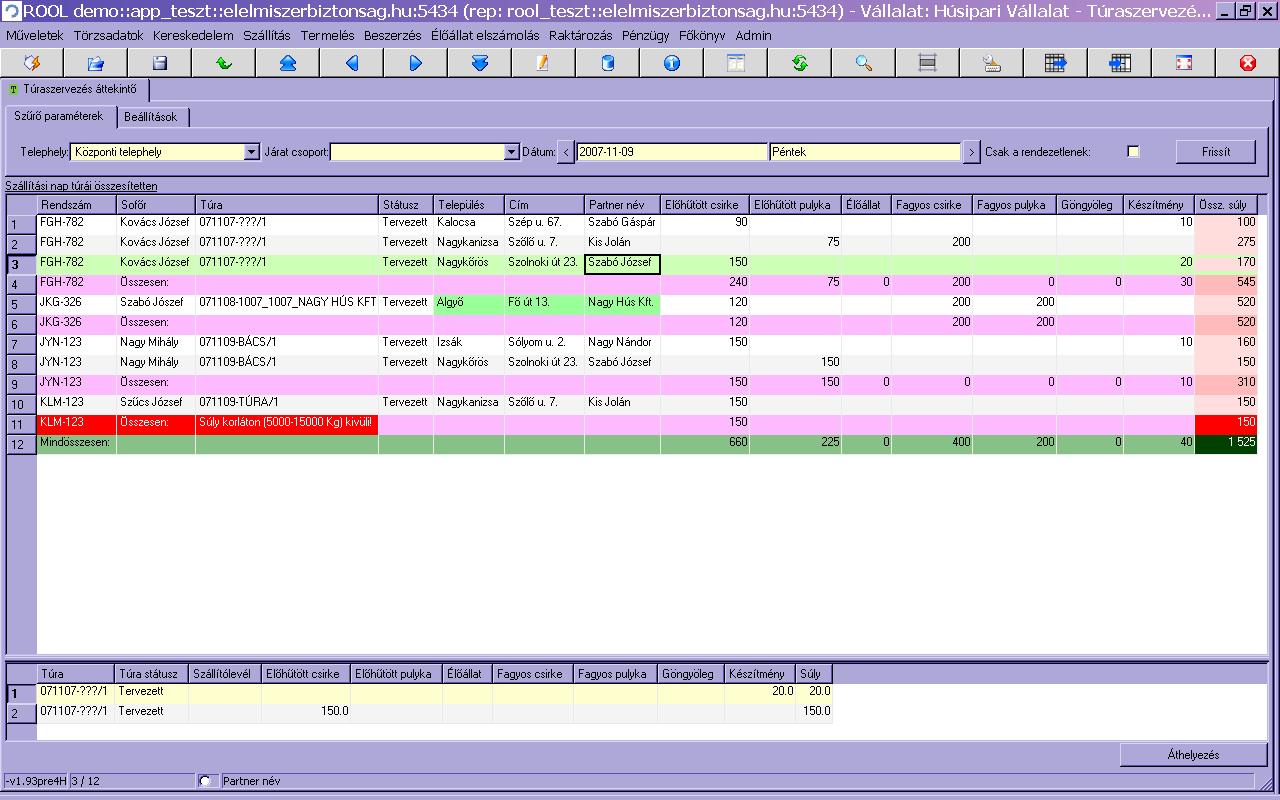
Task: Click the Frissít button
Action: pyautogui.click(x=1215, y=152)
